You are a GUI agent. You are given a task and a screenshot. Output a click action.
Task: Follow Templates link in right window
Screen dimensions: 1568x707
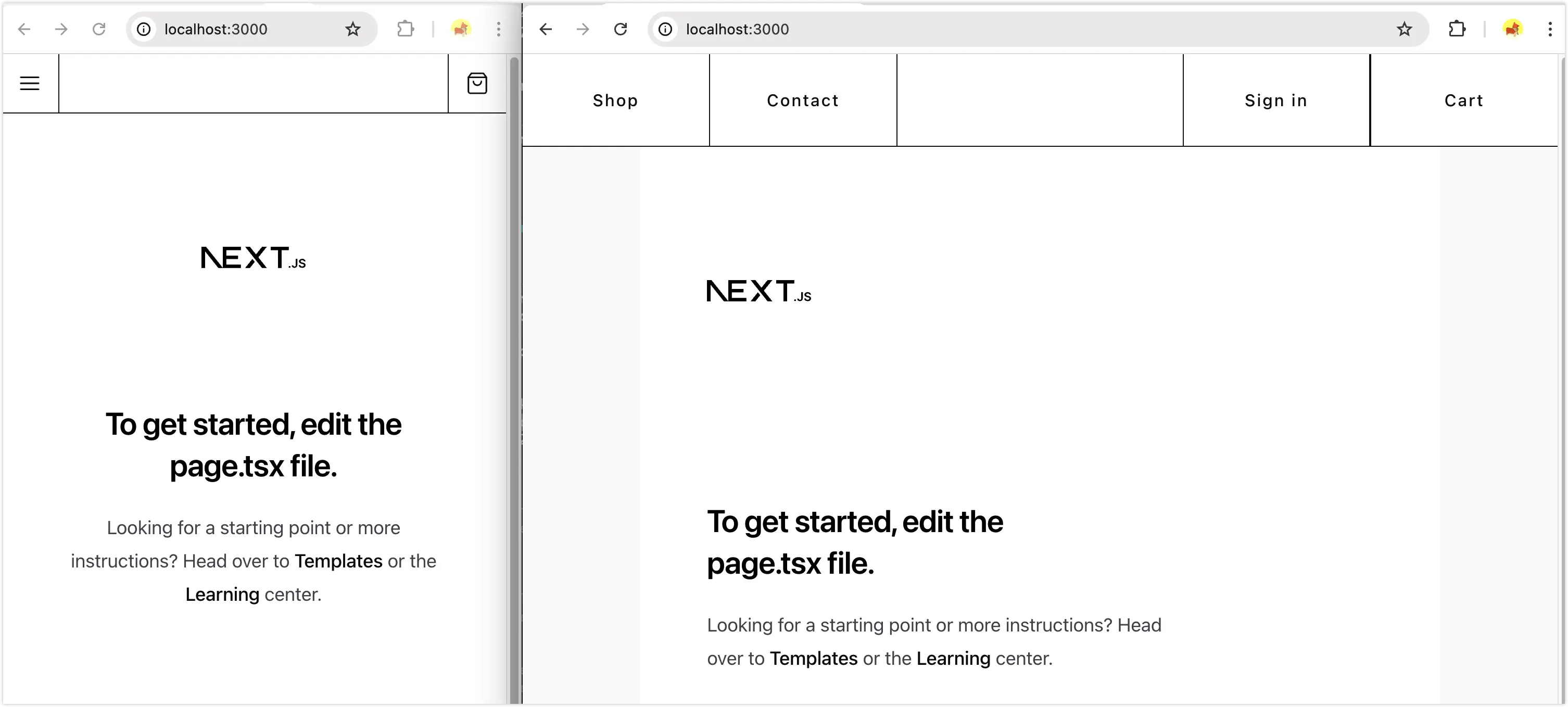click(x=813, y=658)
